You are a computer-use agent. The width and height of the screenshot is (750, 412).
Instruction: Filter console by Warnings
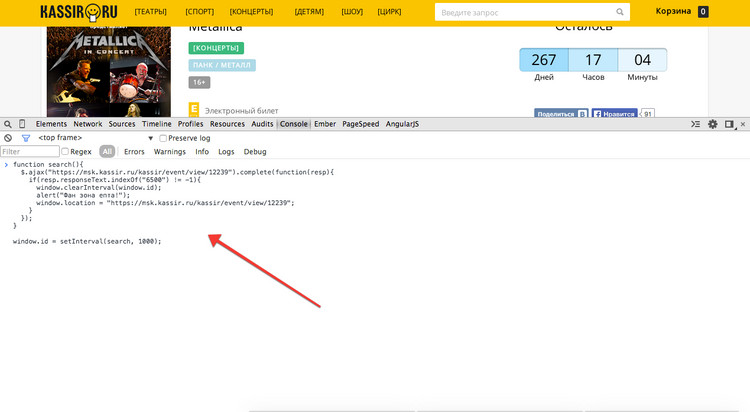(170, 152)
